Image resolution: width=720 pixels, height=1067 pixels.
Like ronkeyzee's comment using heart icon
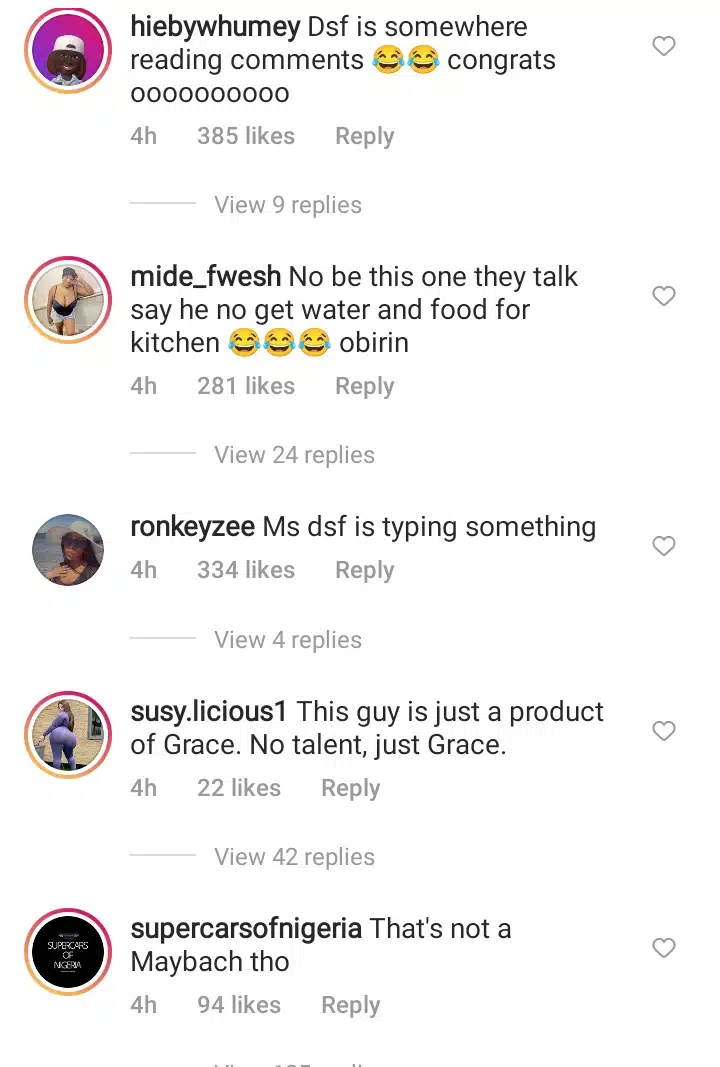664,546
